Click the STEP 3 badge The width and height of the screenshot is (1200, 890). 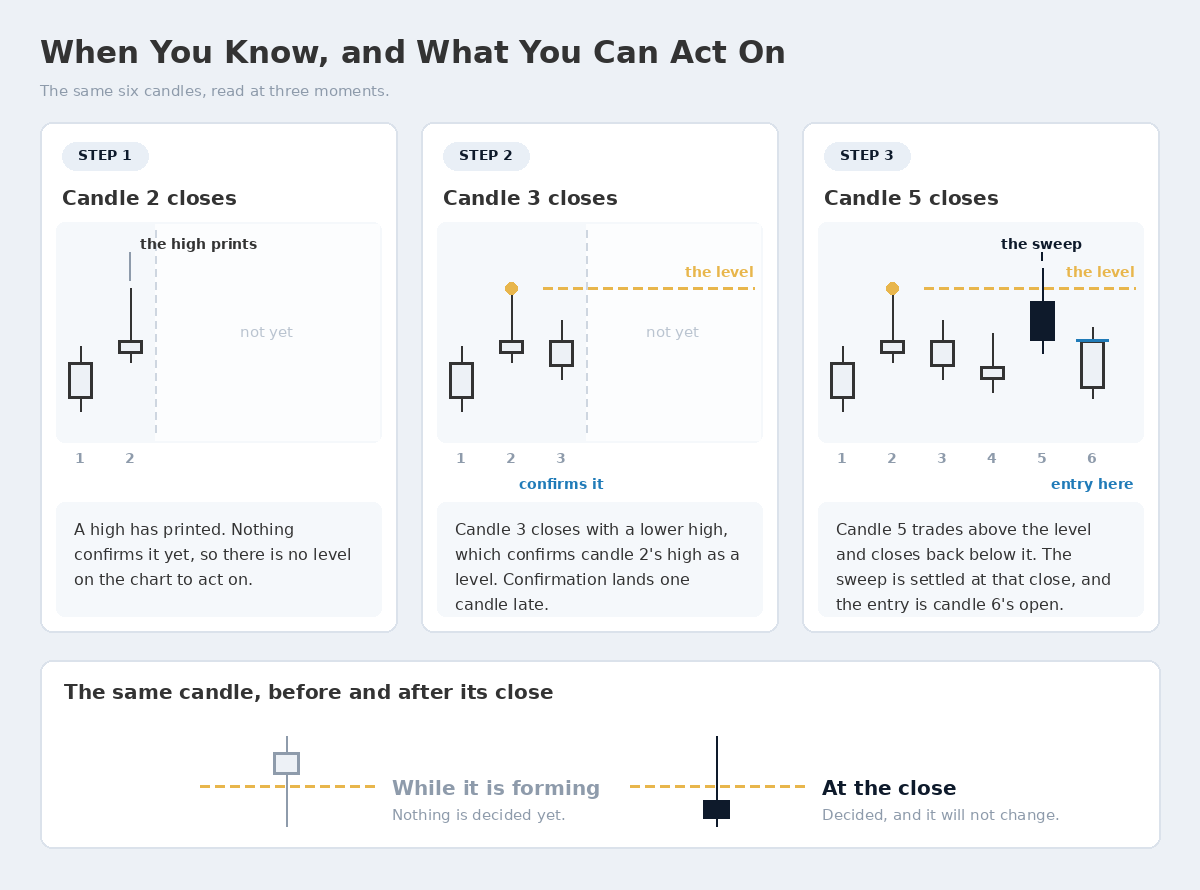click(867, 156)
